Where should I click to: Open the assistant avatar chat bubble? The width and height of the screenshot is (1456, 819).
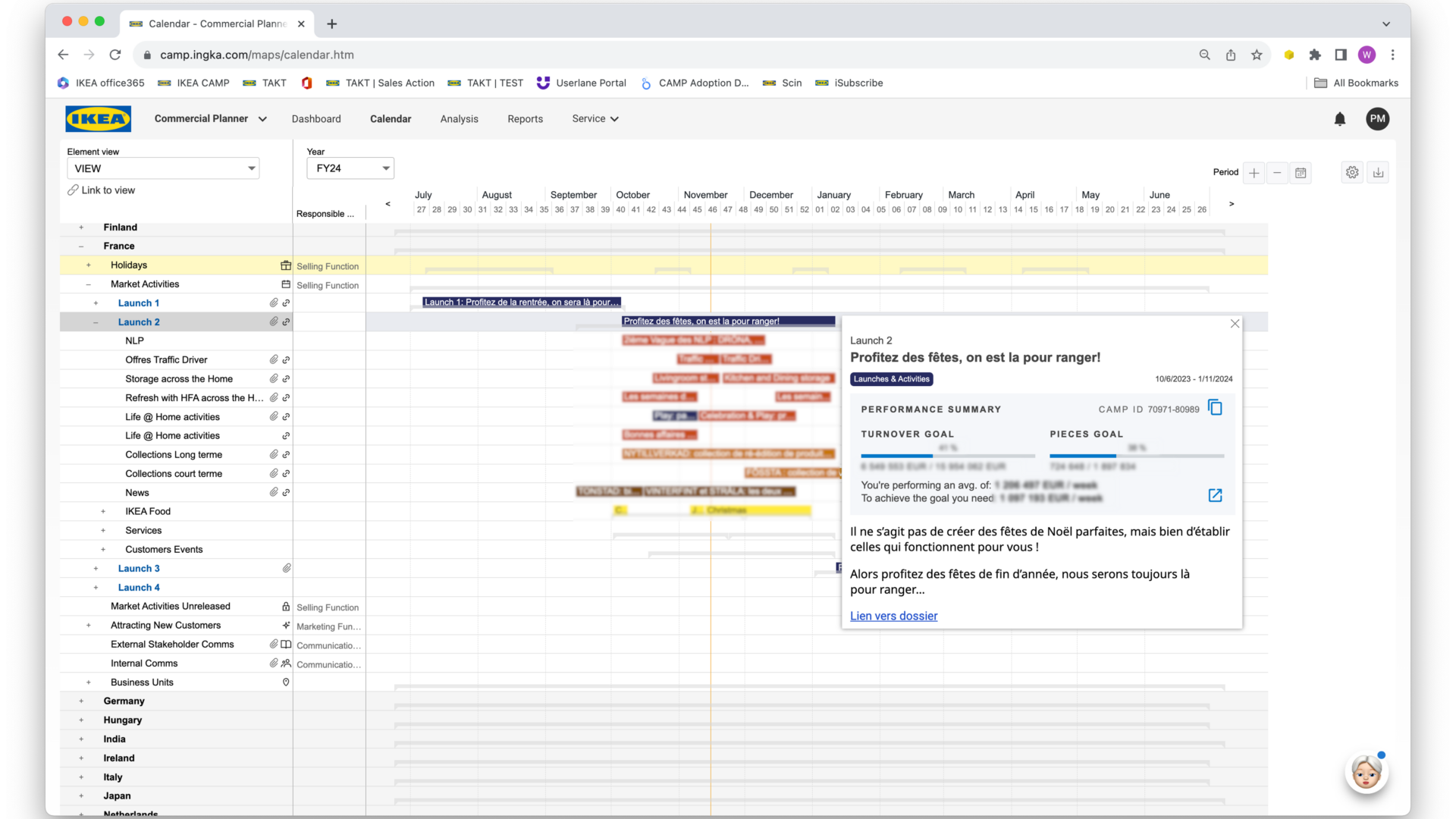click(x=1367, y=773)
